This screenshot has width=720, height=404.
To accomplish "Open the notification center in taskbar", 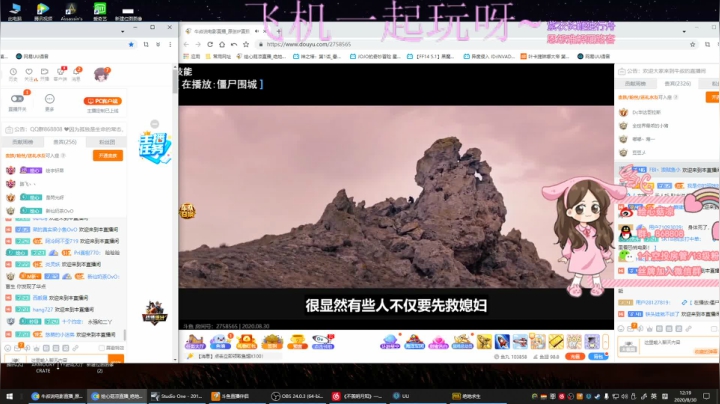I will click(706, 396).
